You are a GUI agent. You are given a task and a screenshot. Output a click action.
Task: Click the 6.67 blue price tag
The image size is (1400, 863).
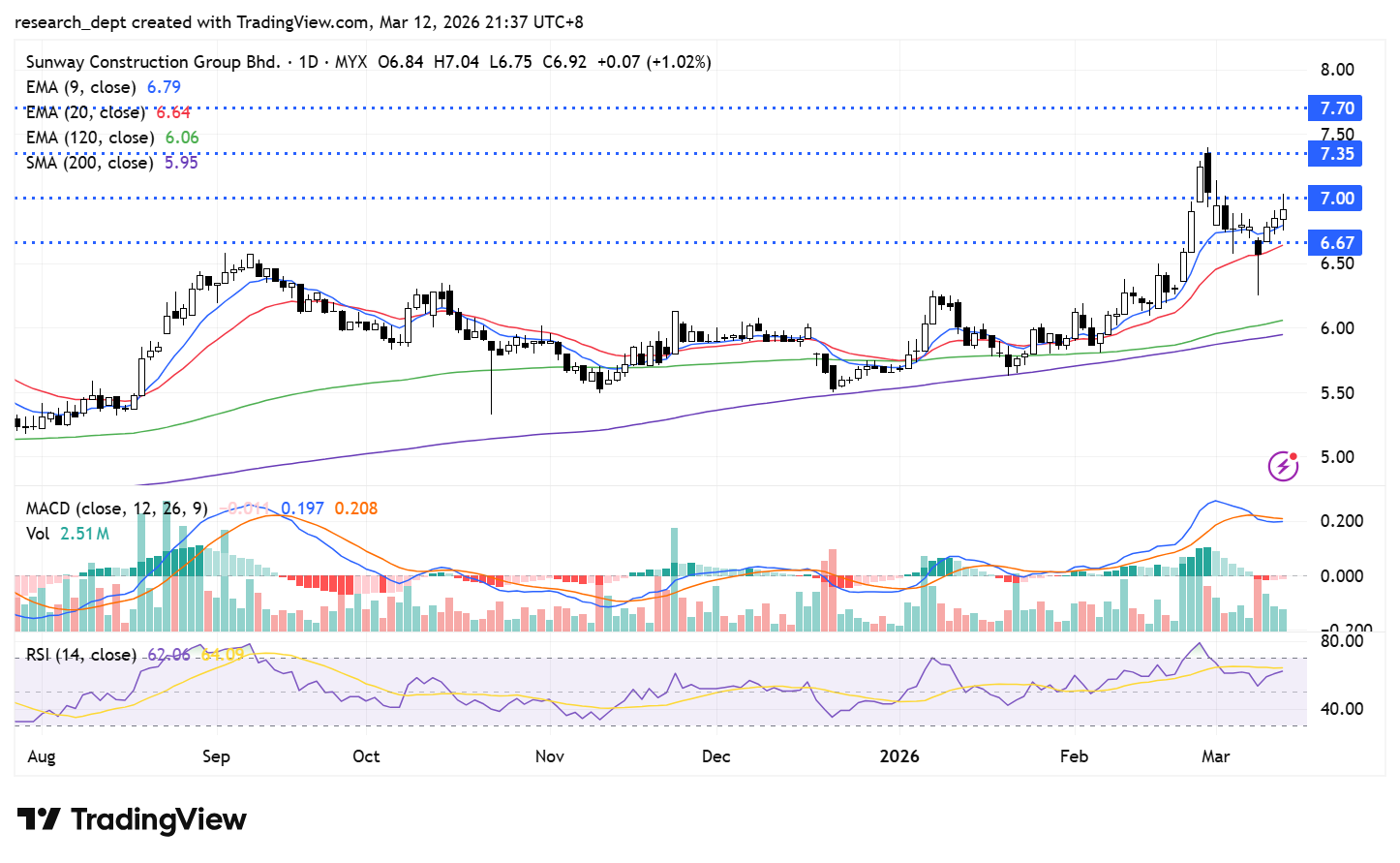[x=1336, y=243]
